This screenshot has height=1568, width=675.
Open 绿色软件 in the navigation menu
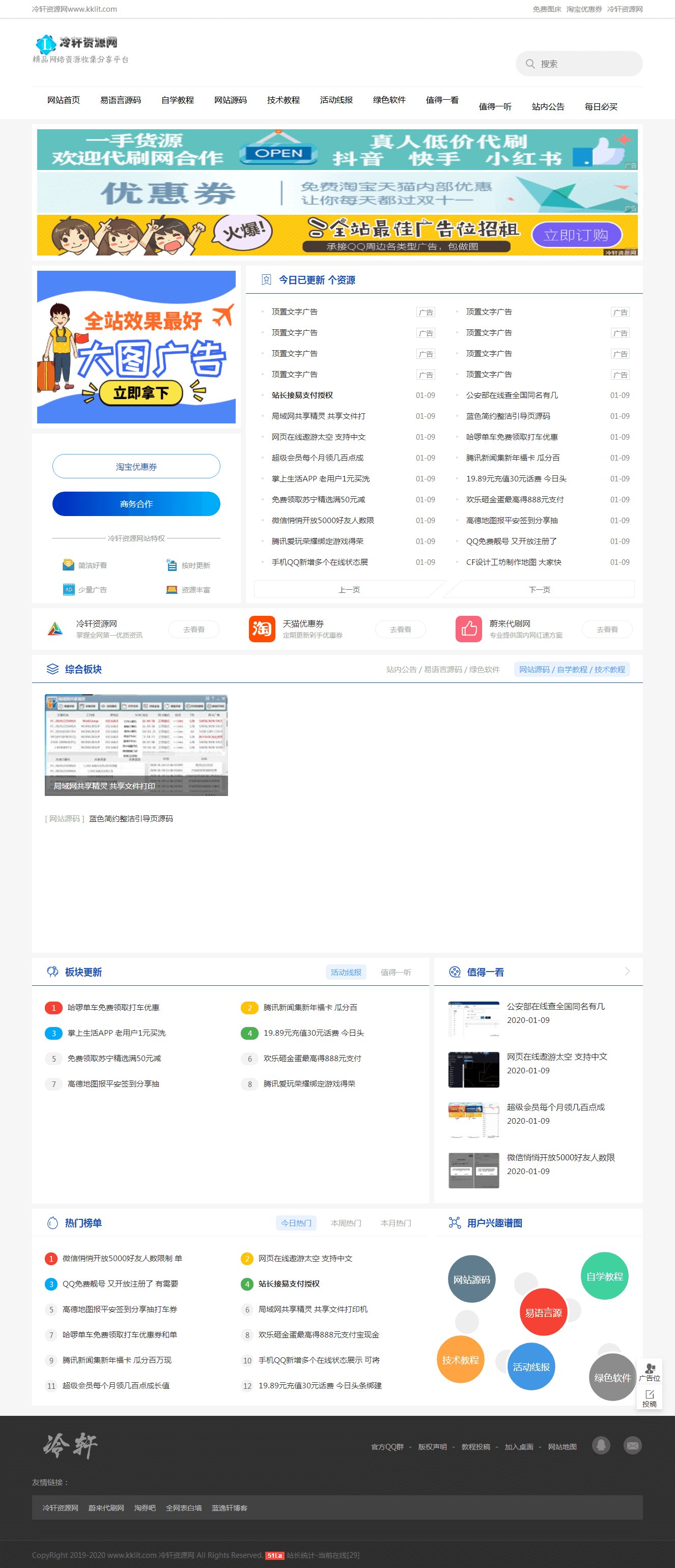pyautogui.click(x=389, y=100)
